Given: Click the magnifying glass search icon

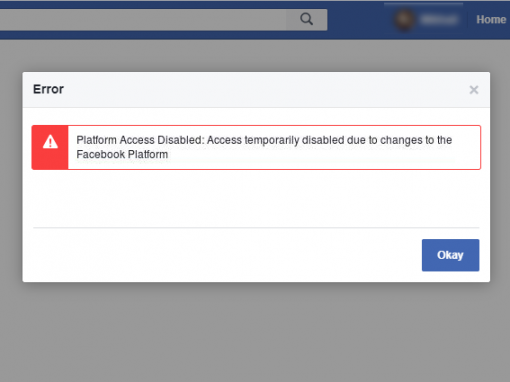Looking at the screenshot, I should coord(306,19).
